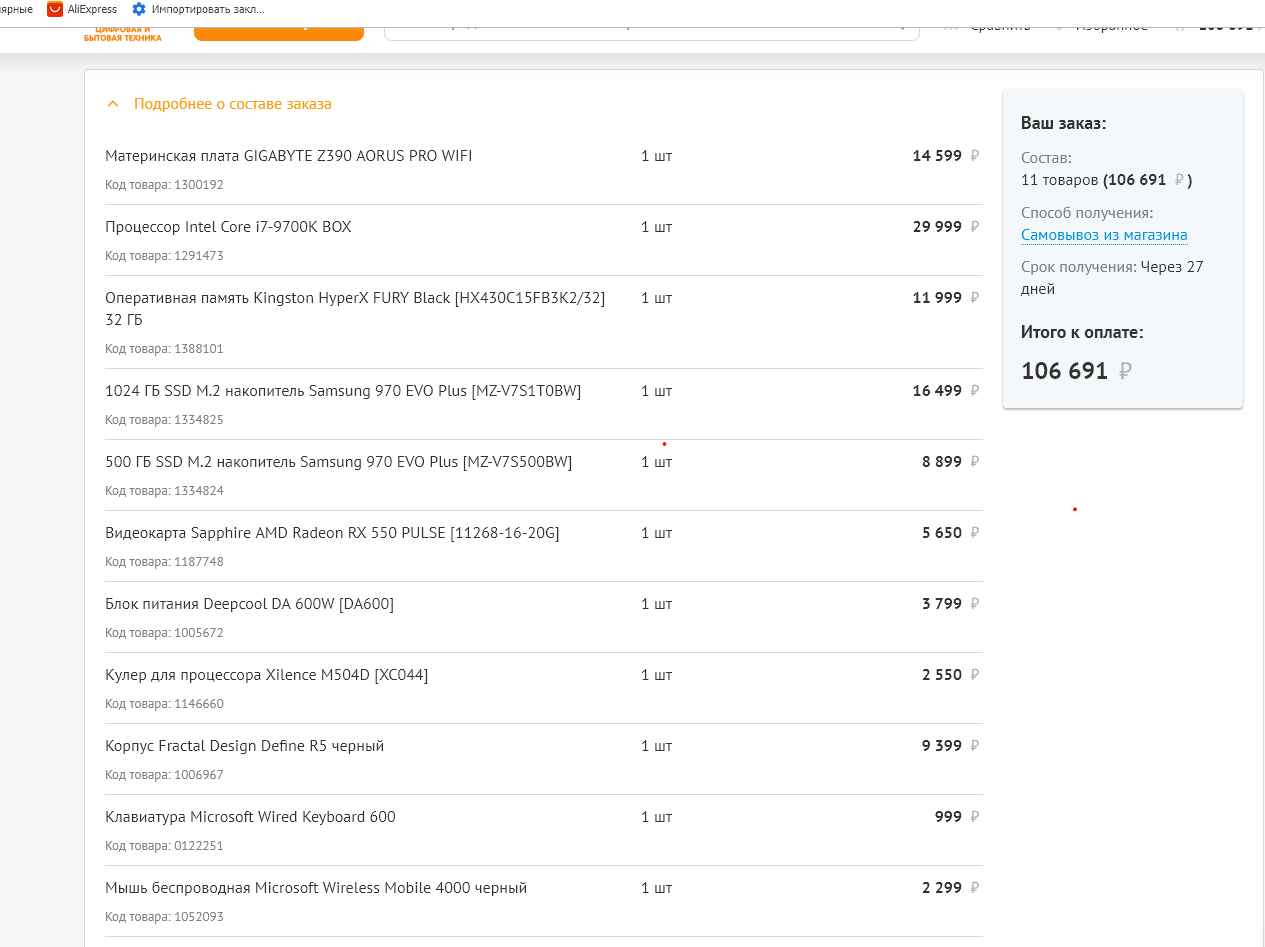
Task: Click product code 1334825
Action: [164, 420]
